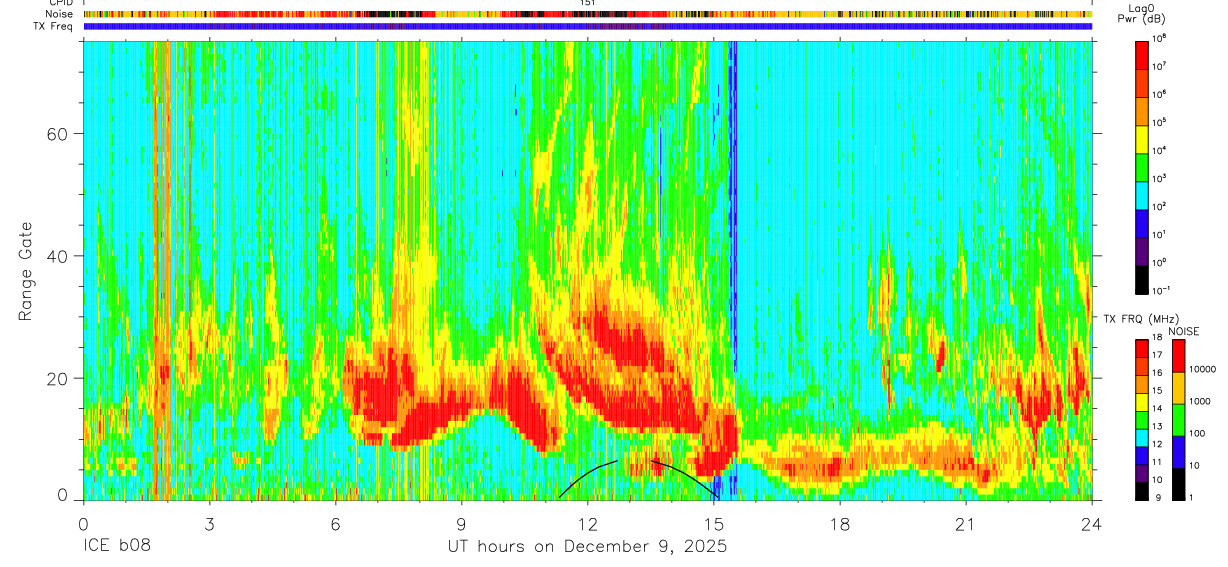Click the '151' CPID value above the plot
1228x567 pixels.
(x=588, y=3)
